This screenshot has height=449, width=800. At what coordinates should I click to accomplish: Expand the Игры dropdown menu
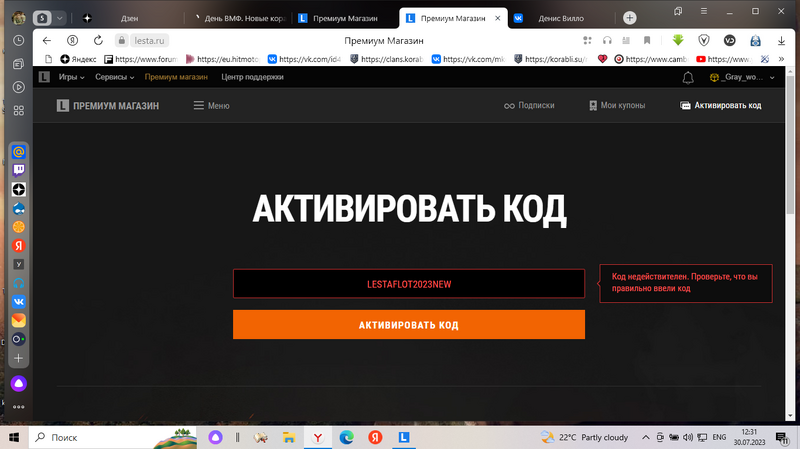point(71,77)
